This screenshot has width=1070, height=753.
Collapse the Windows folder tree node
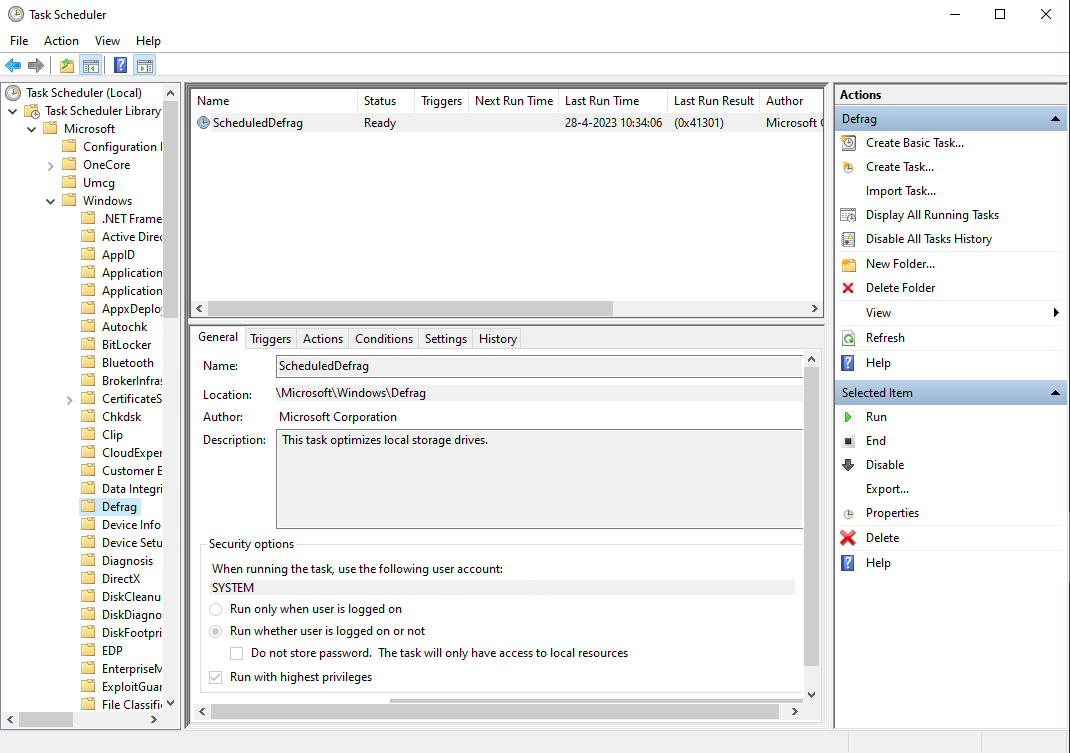(51, 201)
